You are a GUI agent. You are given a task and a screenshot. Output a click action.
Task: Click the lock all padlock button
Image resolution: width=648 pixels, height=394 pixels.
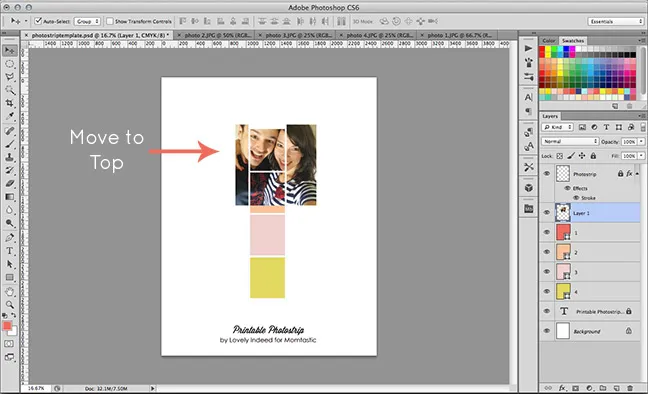[x=593, y=156]
